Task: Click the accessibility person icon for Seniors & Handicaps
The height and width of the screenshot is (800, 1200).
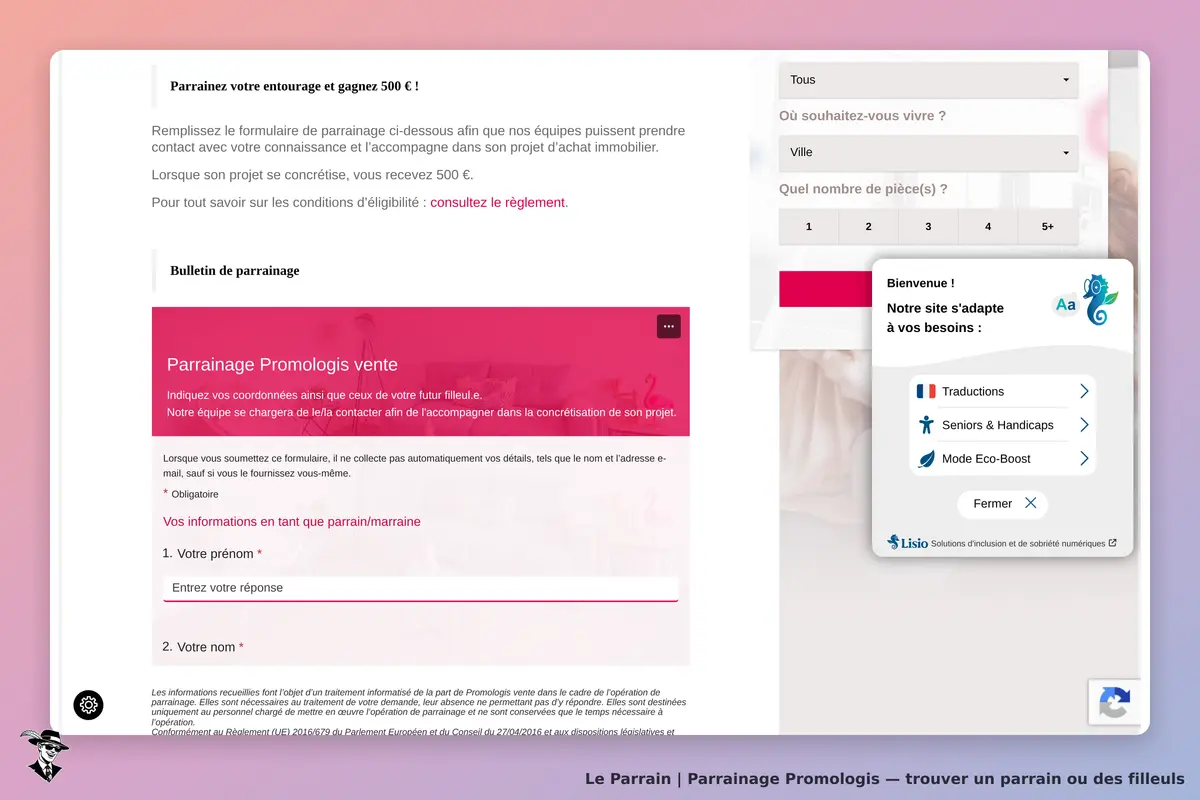Action: click(x=926, y=425)
